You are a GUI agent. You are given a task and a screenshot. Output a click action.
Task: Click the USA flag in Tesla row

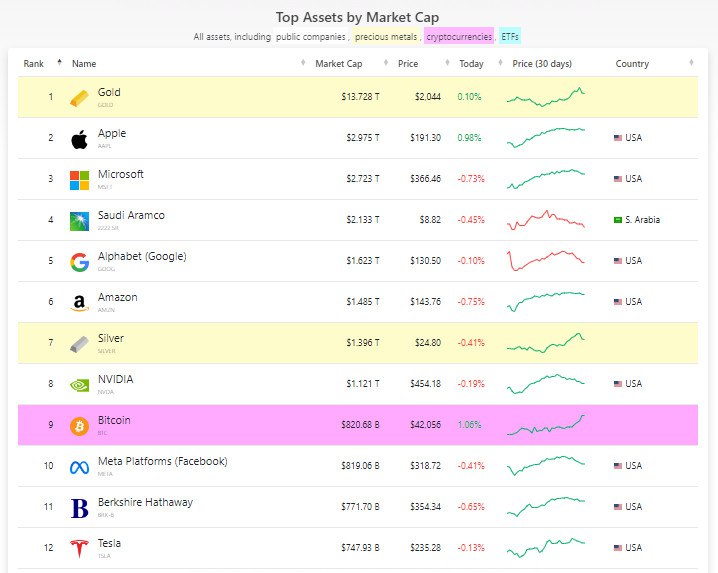click(x=618, y=547)
